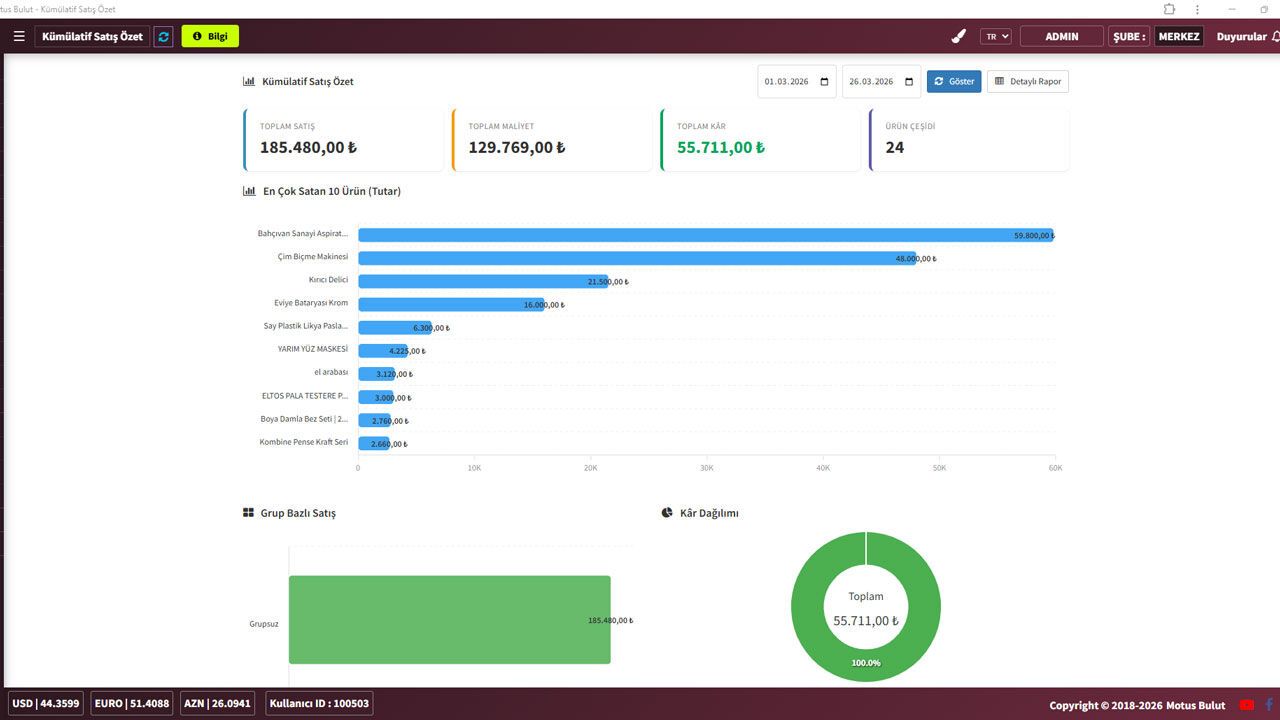Click the green Grupsuz sales bar
This screenshot has height=720, width=1280.
point(449,619)
